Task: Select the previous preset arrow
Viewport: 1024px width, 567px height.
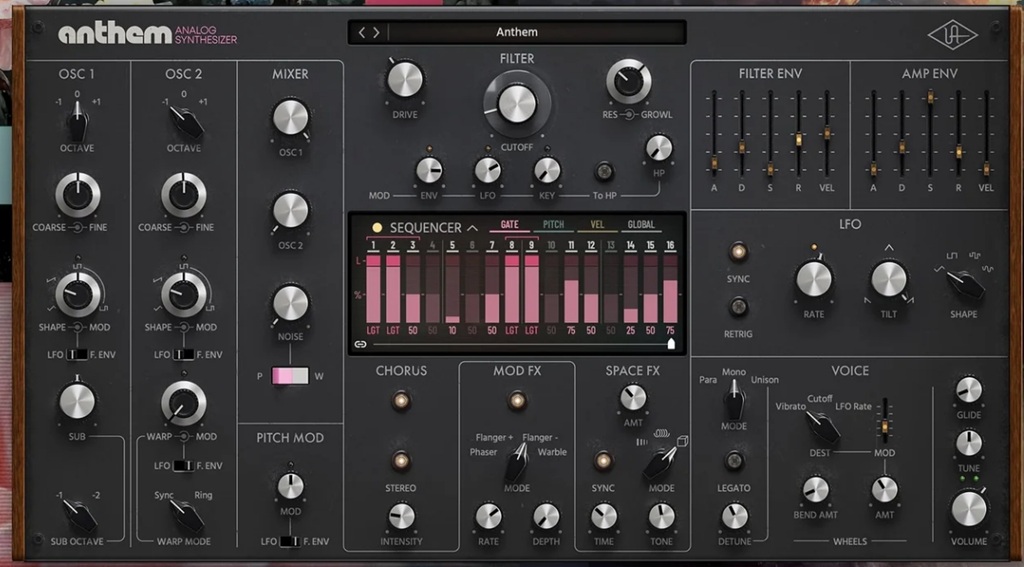Action: [x=362, y=32]
